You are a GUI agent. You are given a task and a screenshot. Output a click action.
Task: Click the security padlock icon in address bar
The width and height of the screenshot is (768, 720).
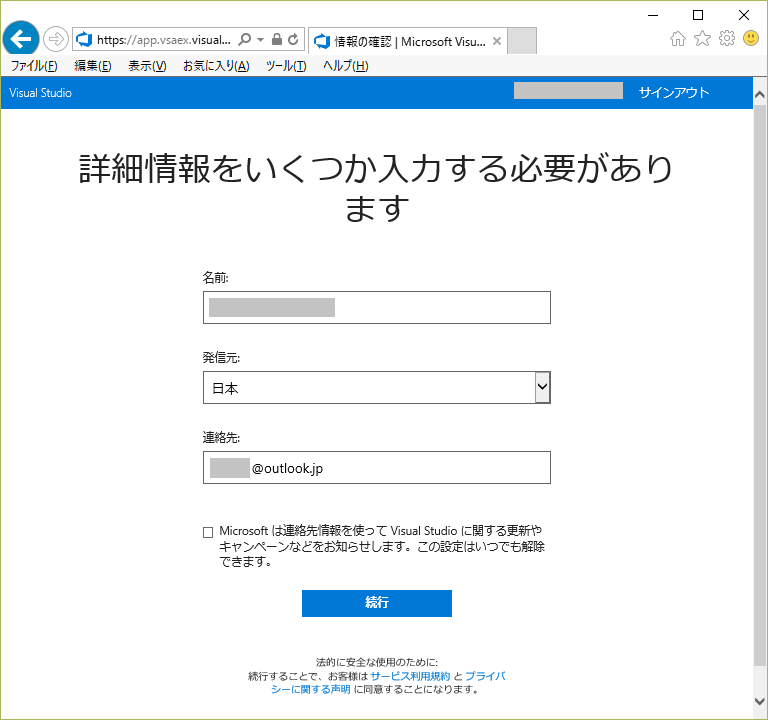(277, 40)
